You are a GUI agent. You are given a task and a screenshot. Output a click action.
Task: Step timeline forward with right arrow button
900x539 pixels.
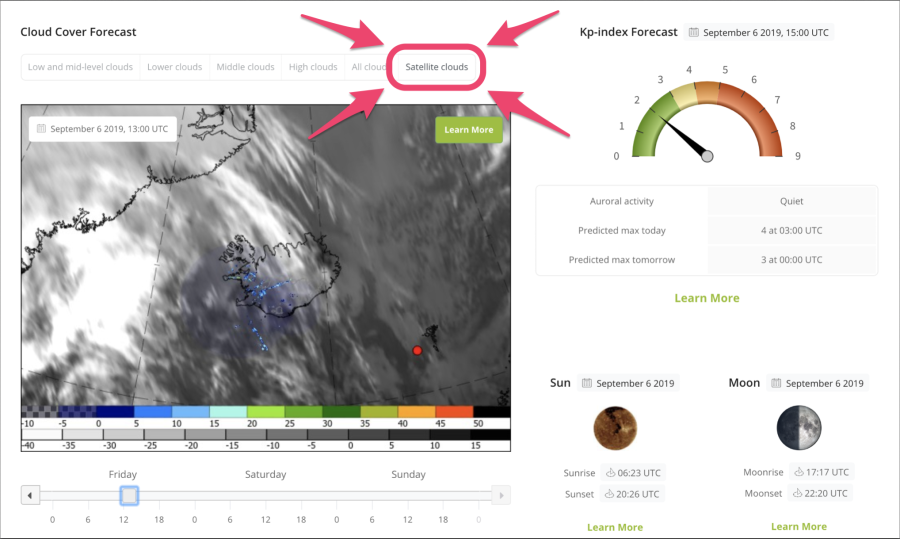(x=501, y=495)
